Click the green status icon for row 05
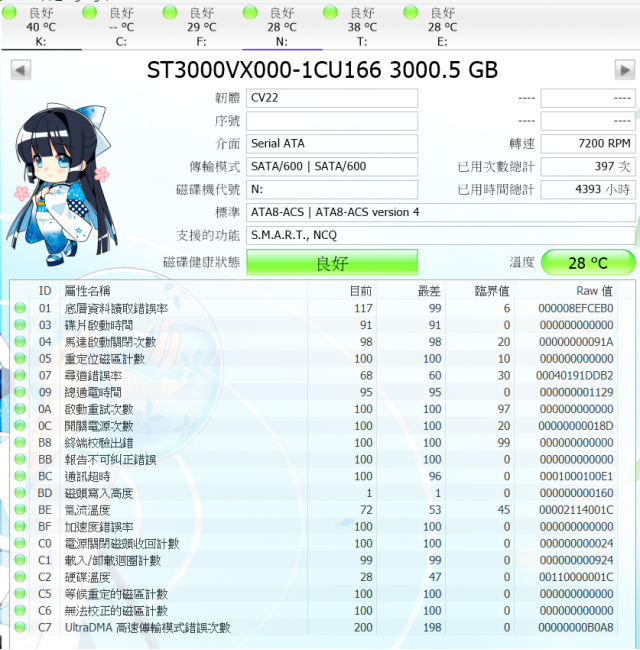Image resolution: width=640 pixels, height=650 pixels. coord(20,358)
